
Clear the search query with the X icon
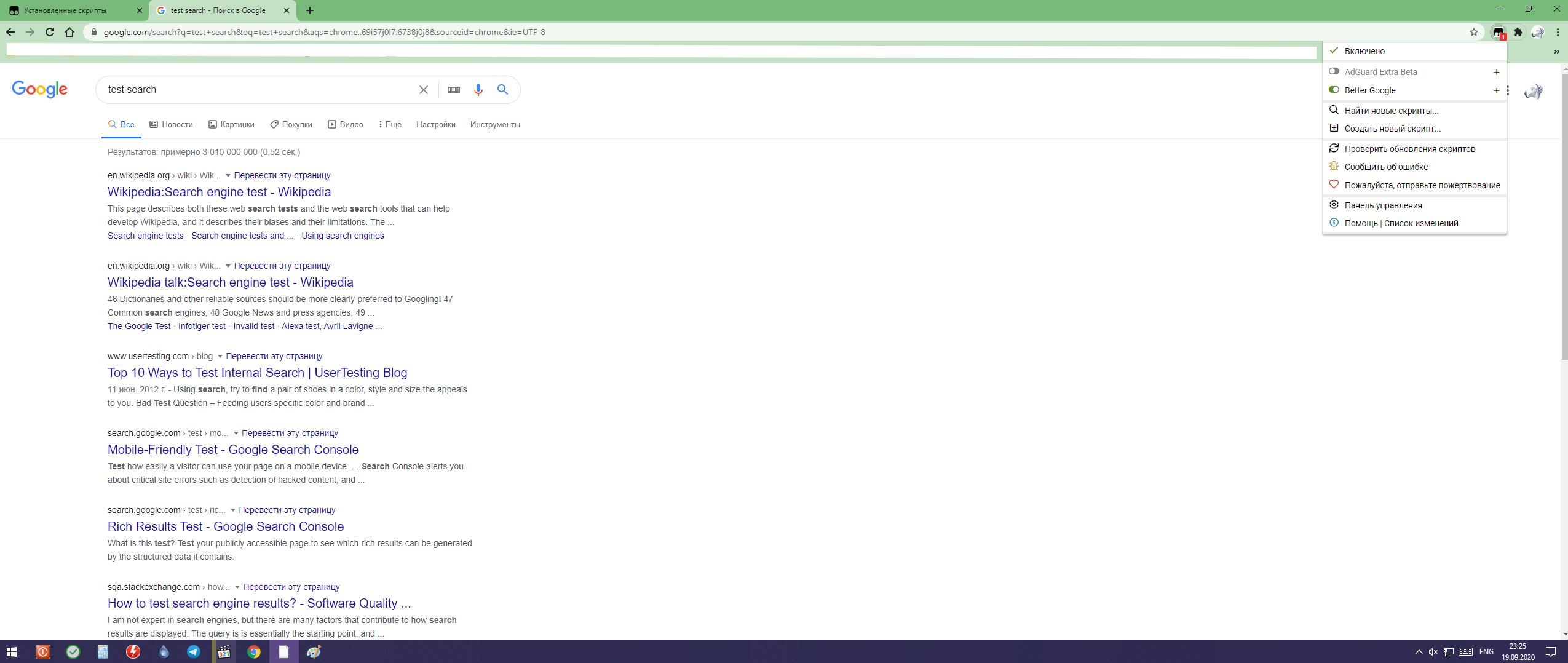click(x=424, y=90)
